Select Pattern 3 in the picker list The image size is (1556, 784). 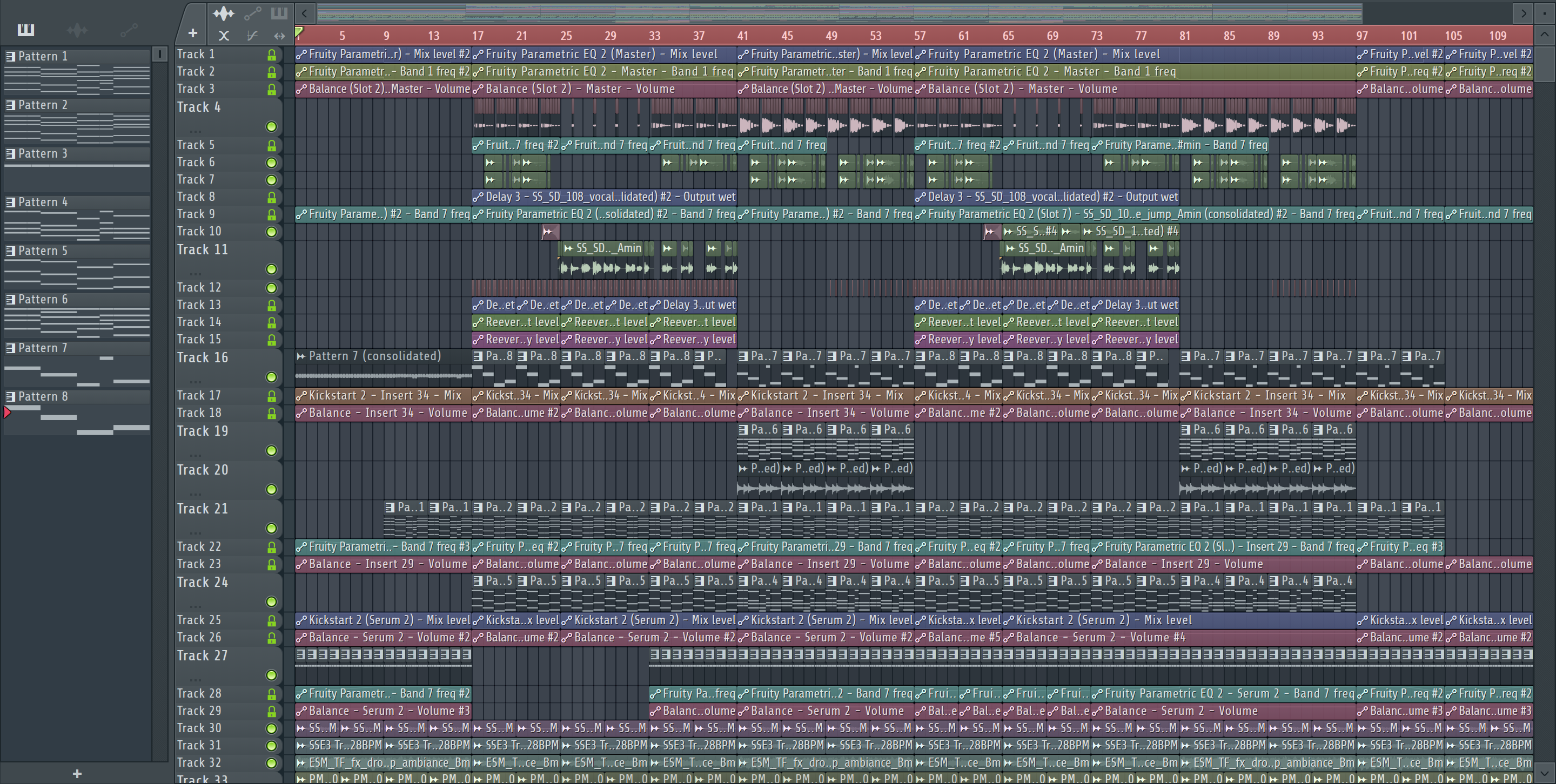tap(42, 153)
